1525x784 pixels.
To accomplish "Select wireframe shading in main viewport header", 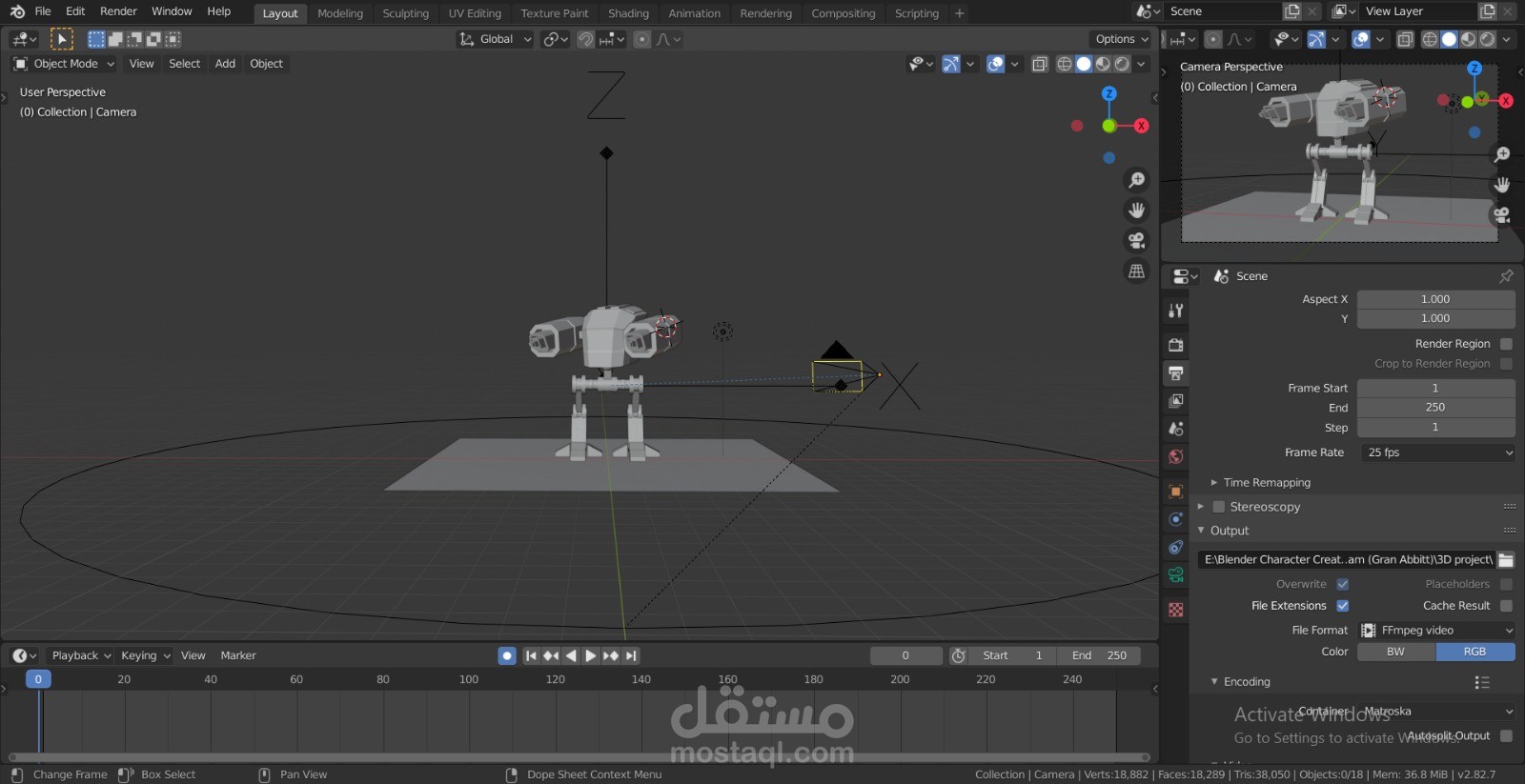I will tap(1065, 64).
